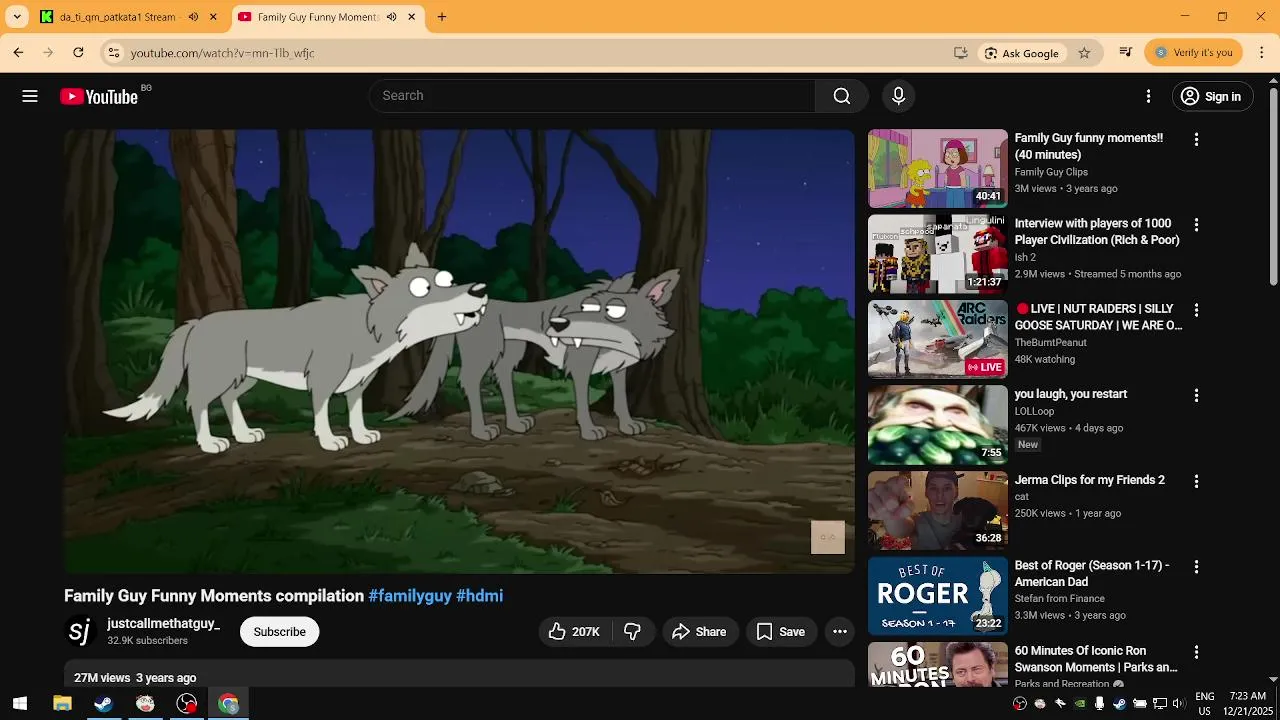Screen dimensions: 1280x720
Task: Open Jerma Clips for my Friends 2 thumbnail
Action: pos(938,510)
